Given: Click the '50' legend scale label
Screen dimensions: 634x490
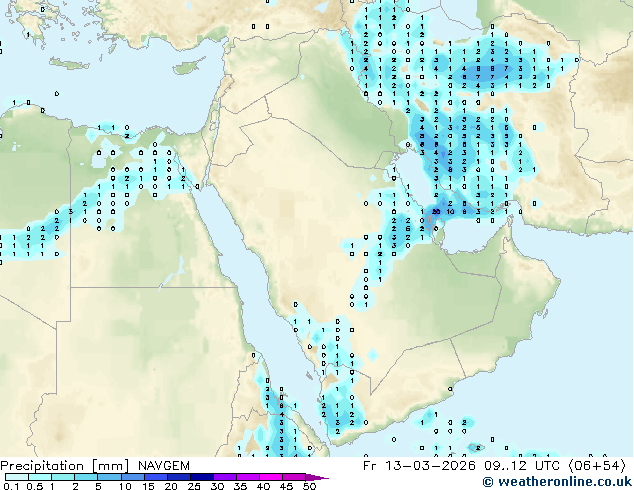Looking at the screenshot, I should 310,486.
